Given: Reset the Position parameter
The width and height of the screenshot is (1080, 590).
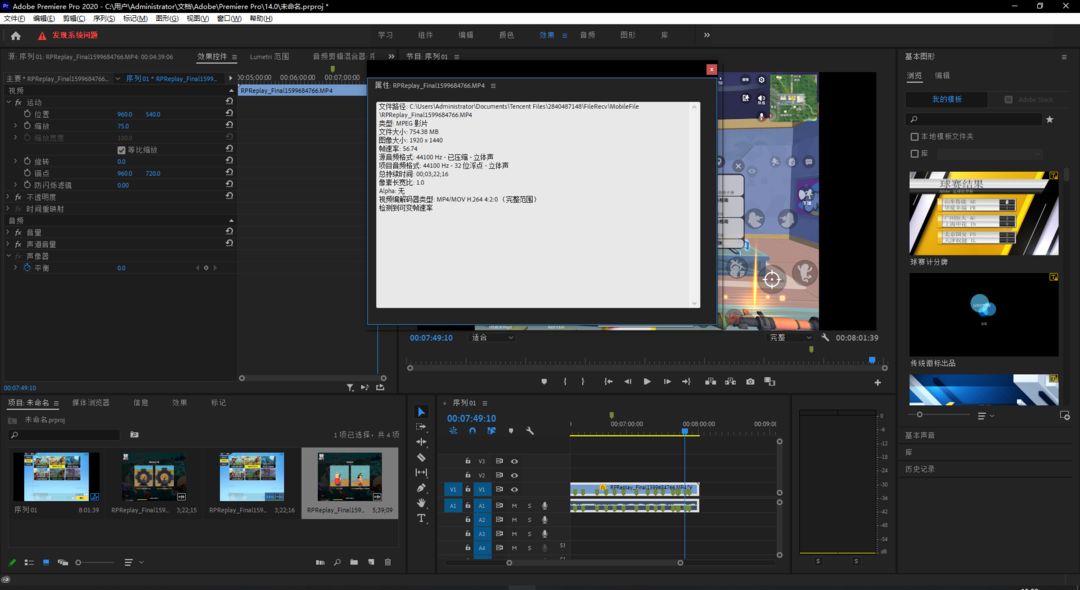Looking at the screenshot, I should click(229, 114).
